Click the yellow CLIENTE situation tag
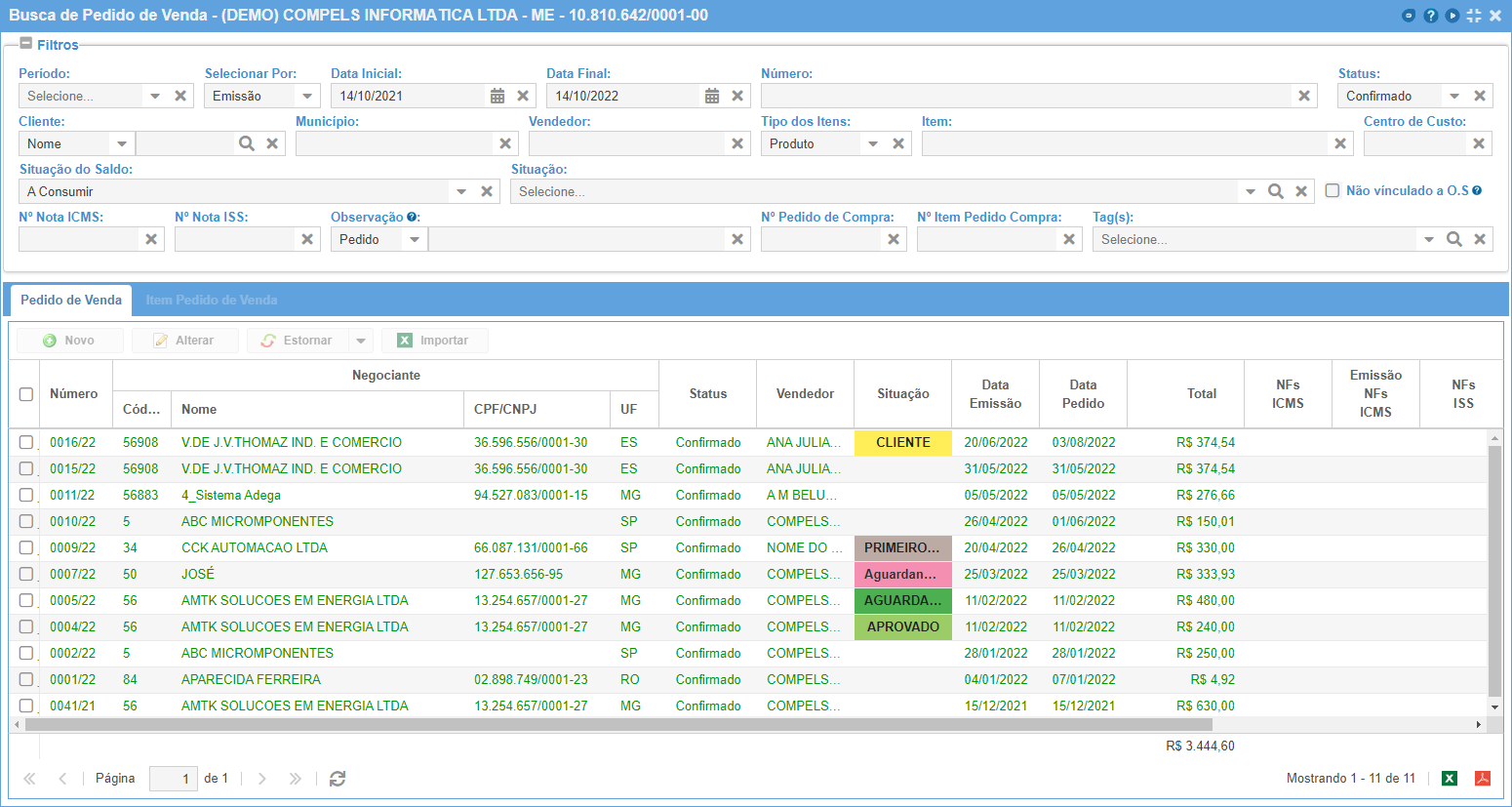The height and width of the screenshot is (807, 1512). click(903, 442)
